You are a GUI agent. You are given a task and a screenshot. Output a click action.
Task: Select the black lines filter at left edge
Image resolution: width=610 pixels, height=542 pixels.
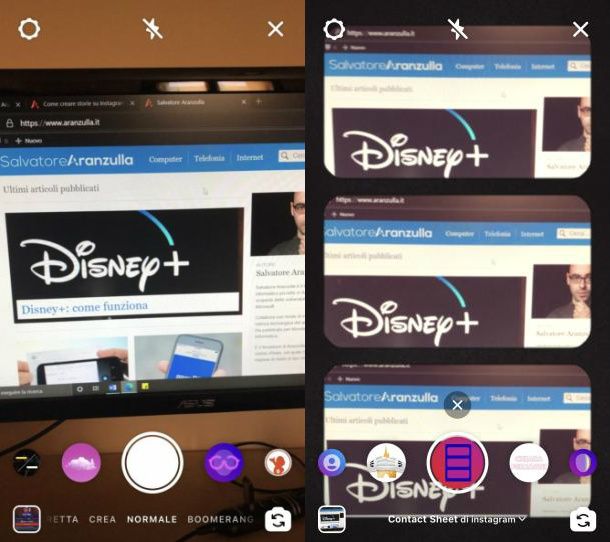tap(26, 462)
